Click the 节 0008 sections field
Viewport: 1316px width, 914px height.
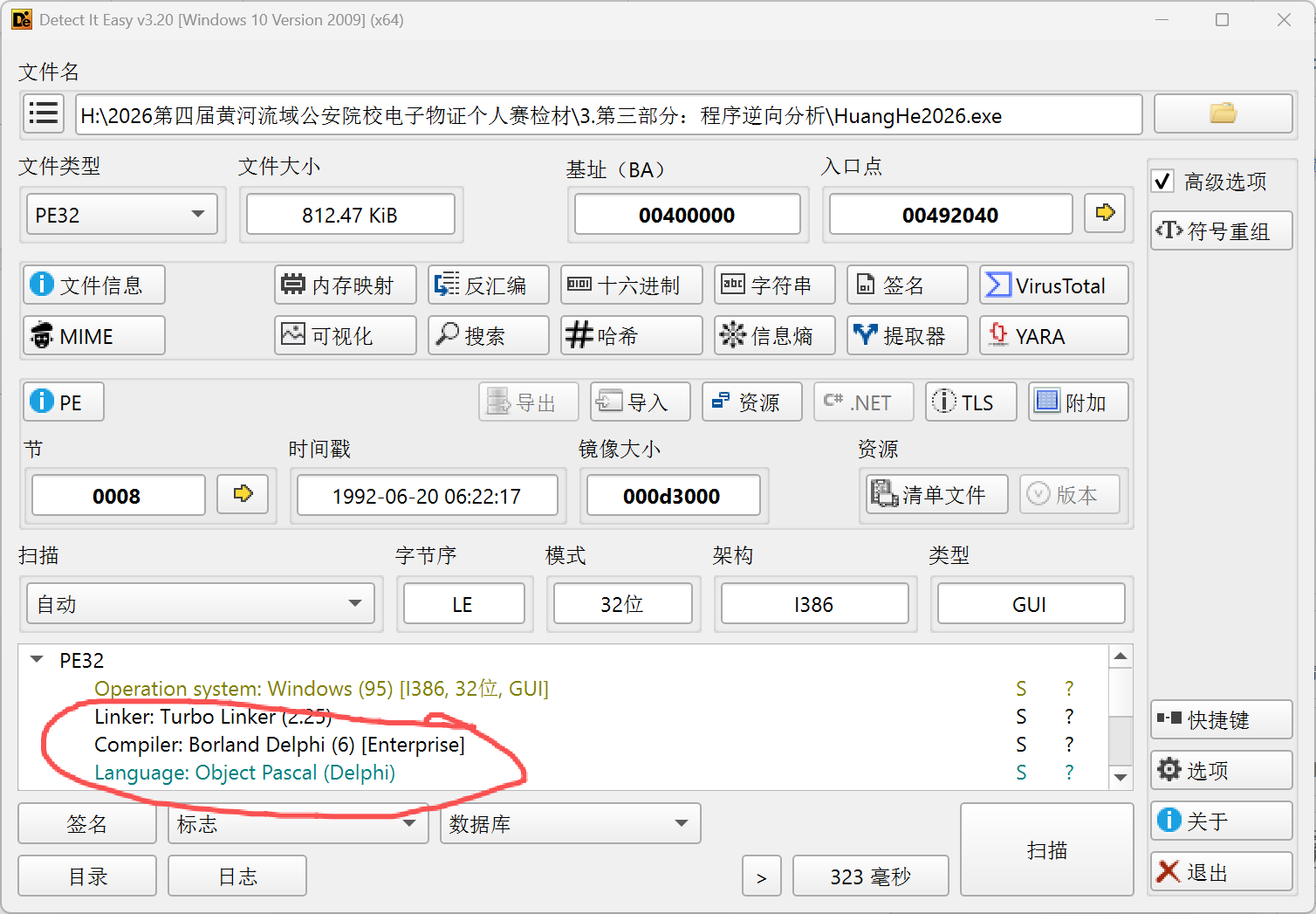(x=119, y=496)
